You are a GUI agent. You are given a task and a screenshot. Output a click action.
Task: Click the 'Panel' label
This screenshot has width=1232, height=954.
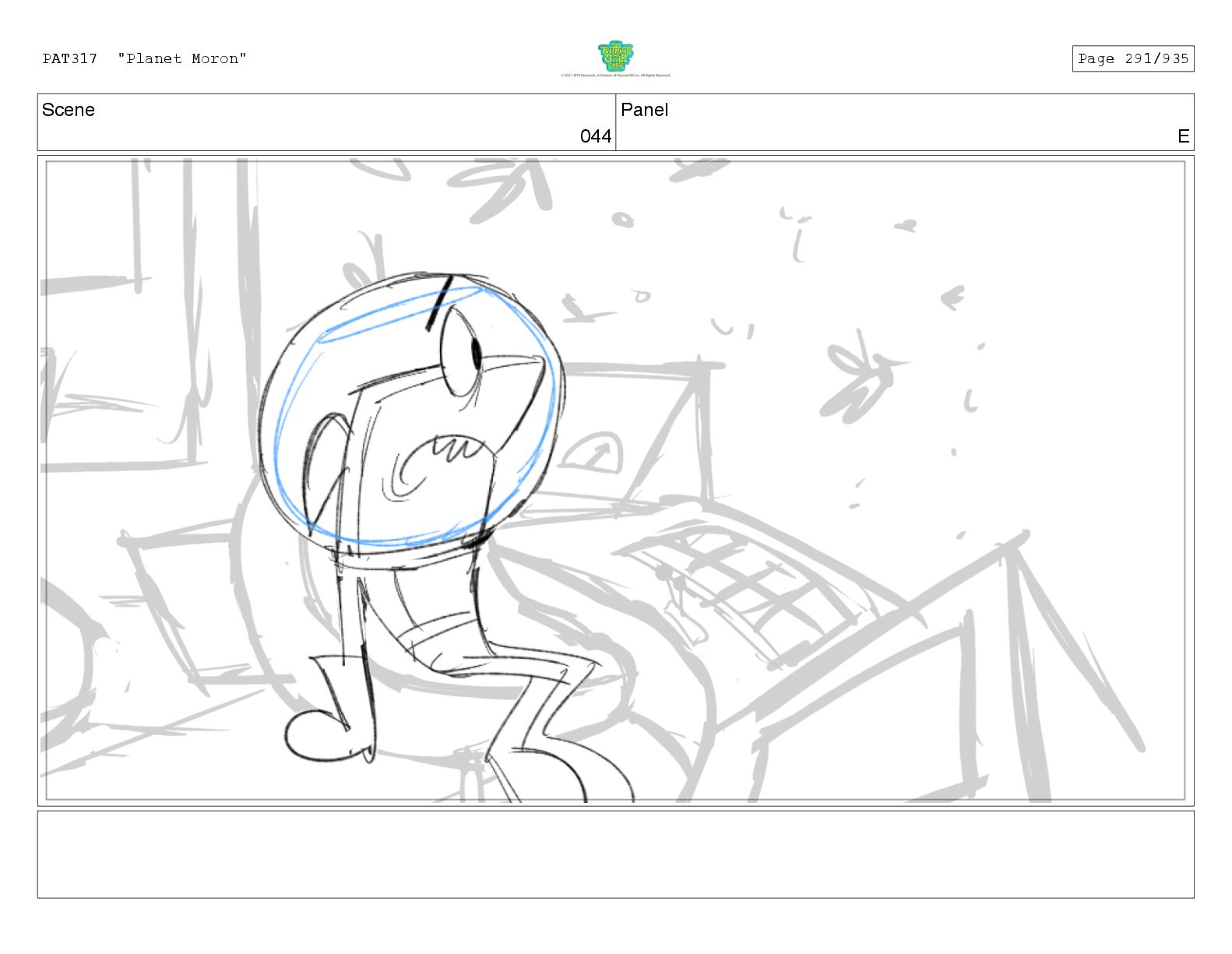(x=645, y=110)
